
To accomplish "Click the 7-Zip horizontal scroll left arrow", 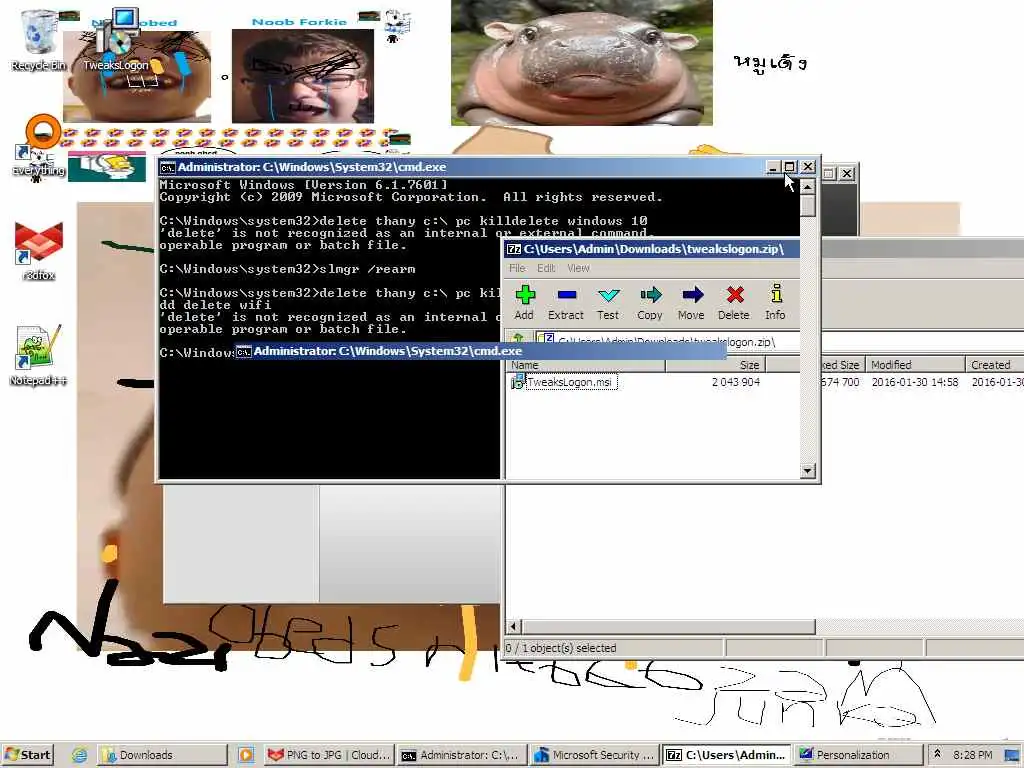I will coord(513,627).
